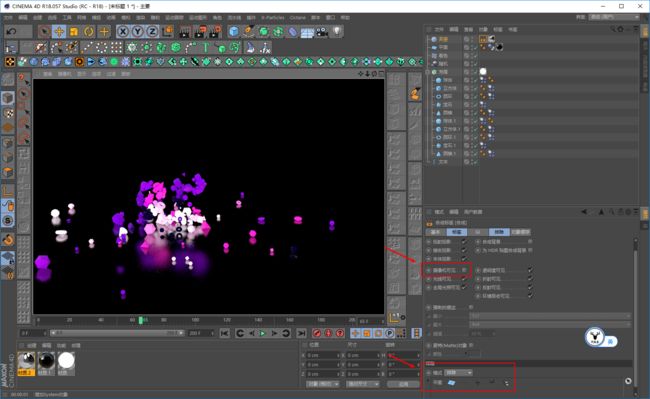Toggle the X axis lock
Viewport: 650px width, 399px height.
point(122,31)
